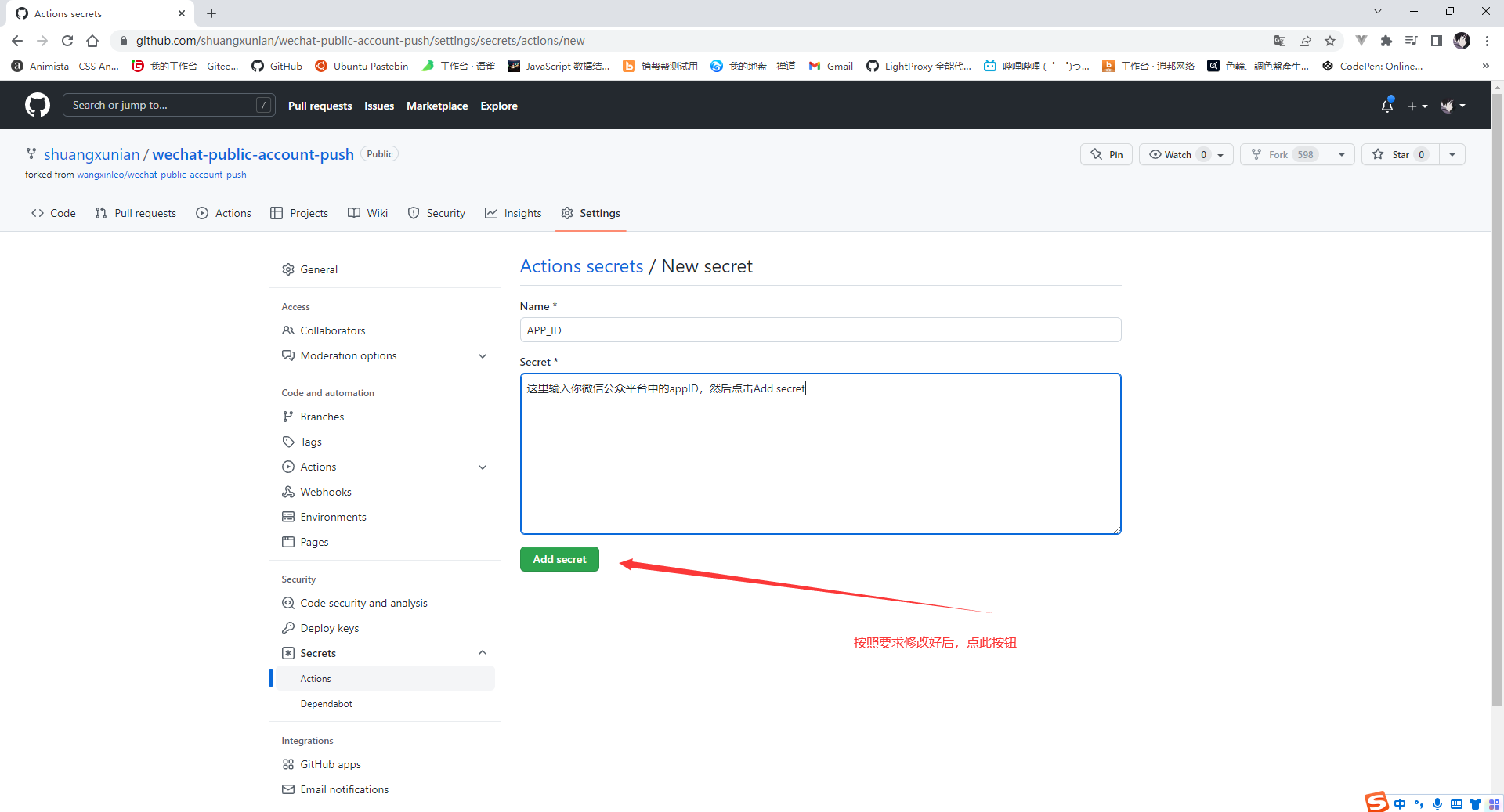Switch to the Code tab

[53, 213]
